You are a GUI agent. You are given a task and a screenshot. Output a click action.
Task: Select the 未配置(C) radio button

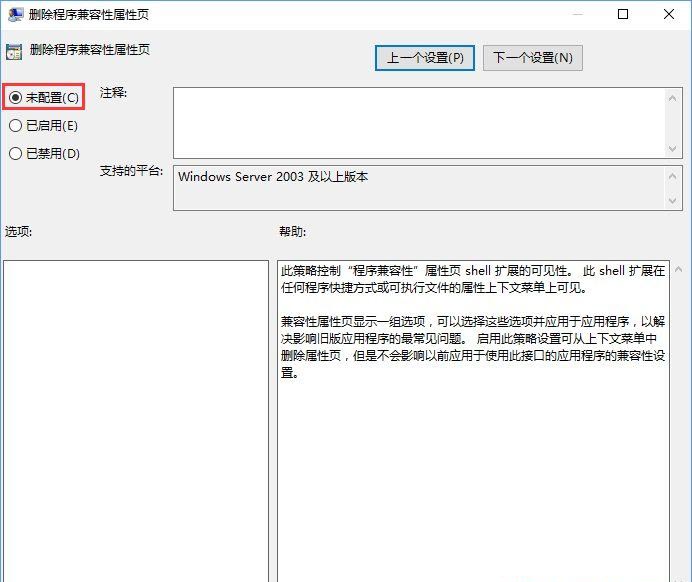tap(15, 97)
